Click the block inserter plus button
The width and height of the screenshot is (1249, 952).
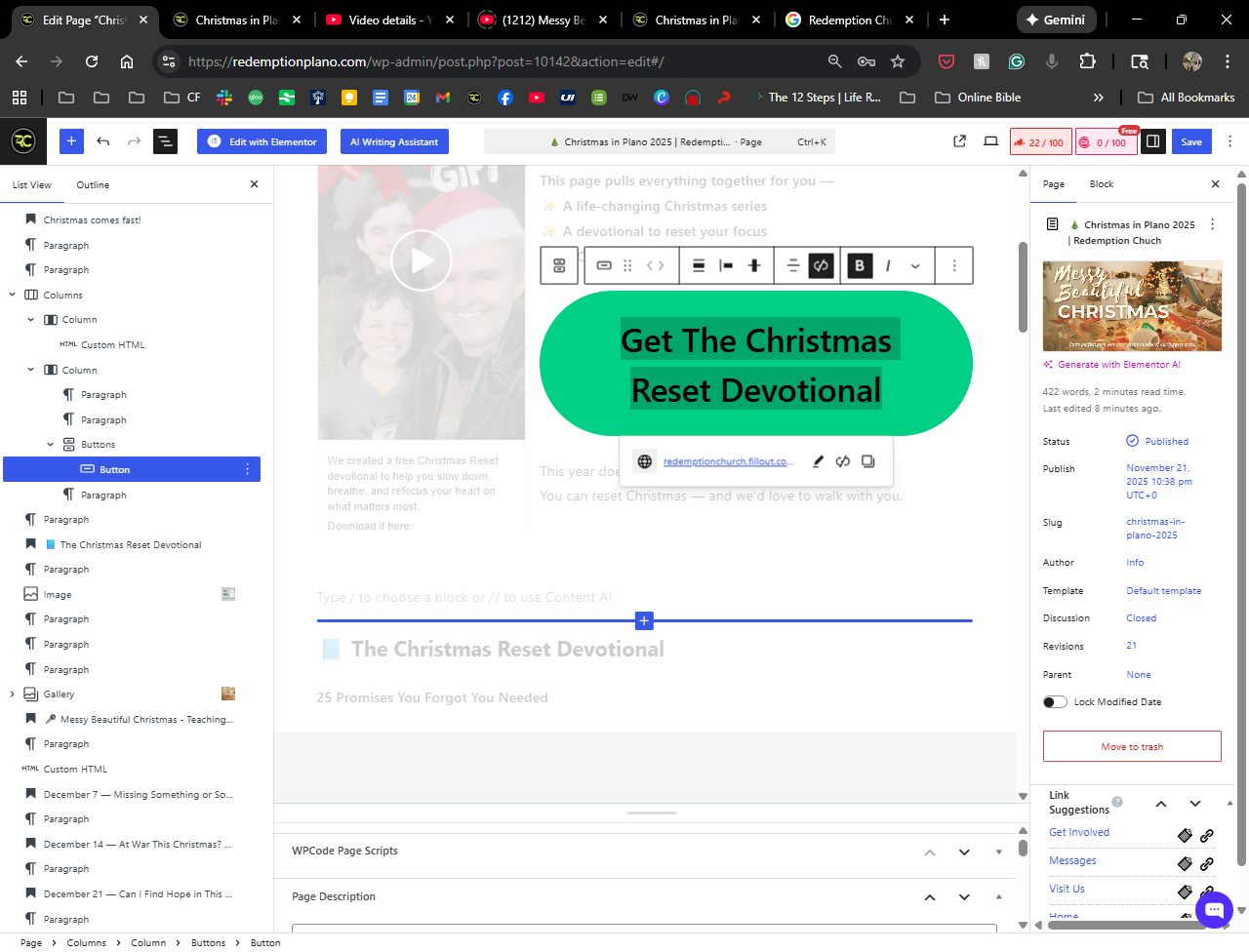click(x=71, y=141)
